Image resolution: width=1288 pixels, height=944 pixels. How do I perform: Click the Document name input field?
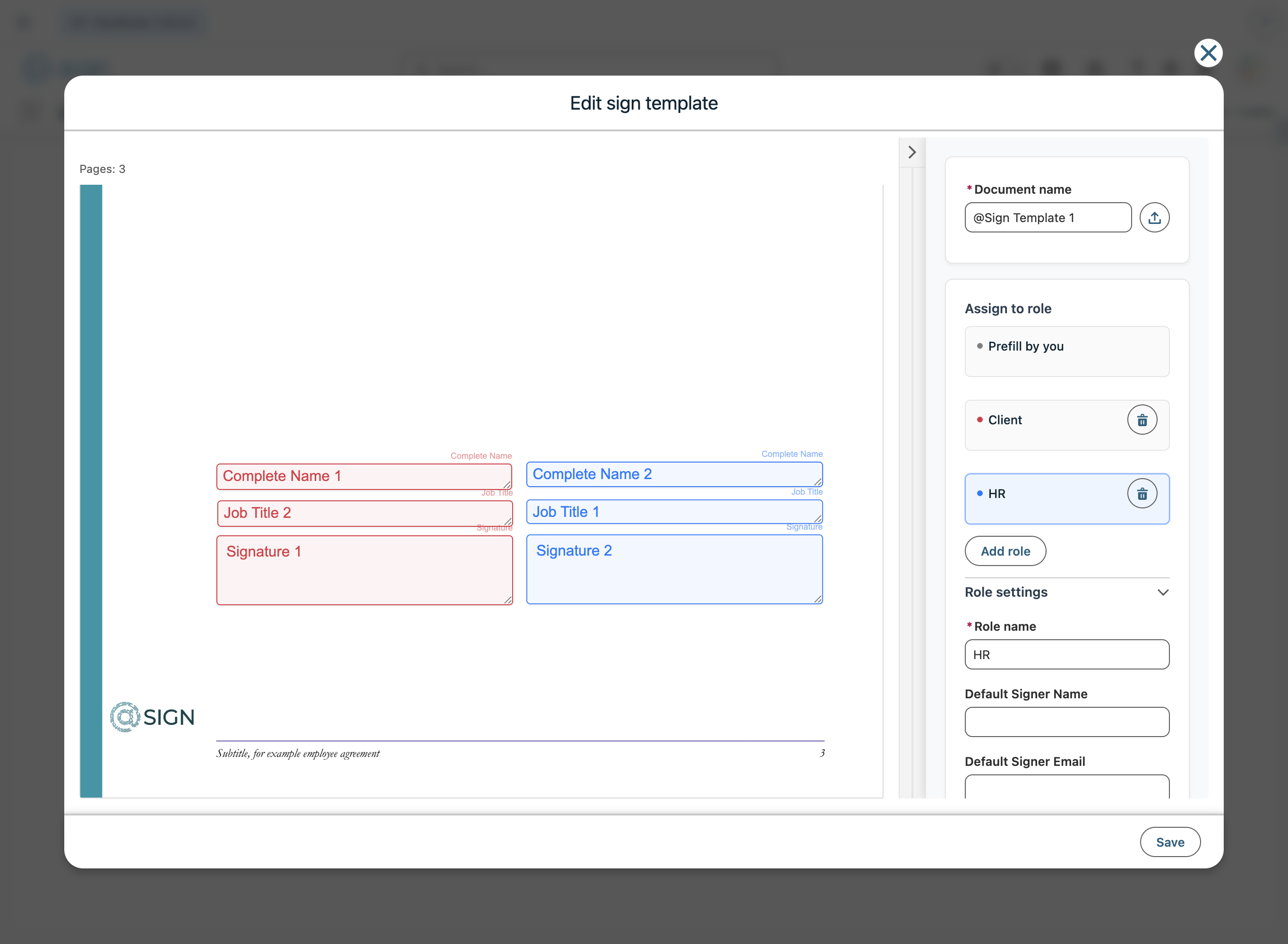pyautogui.click(x=1048, y=218)
